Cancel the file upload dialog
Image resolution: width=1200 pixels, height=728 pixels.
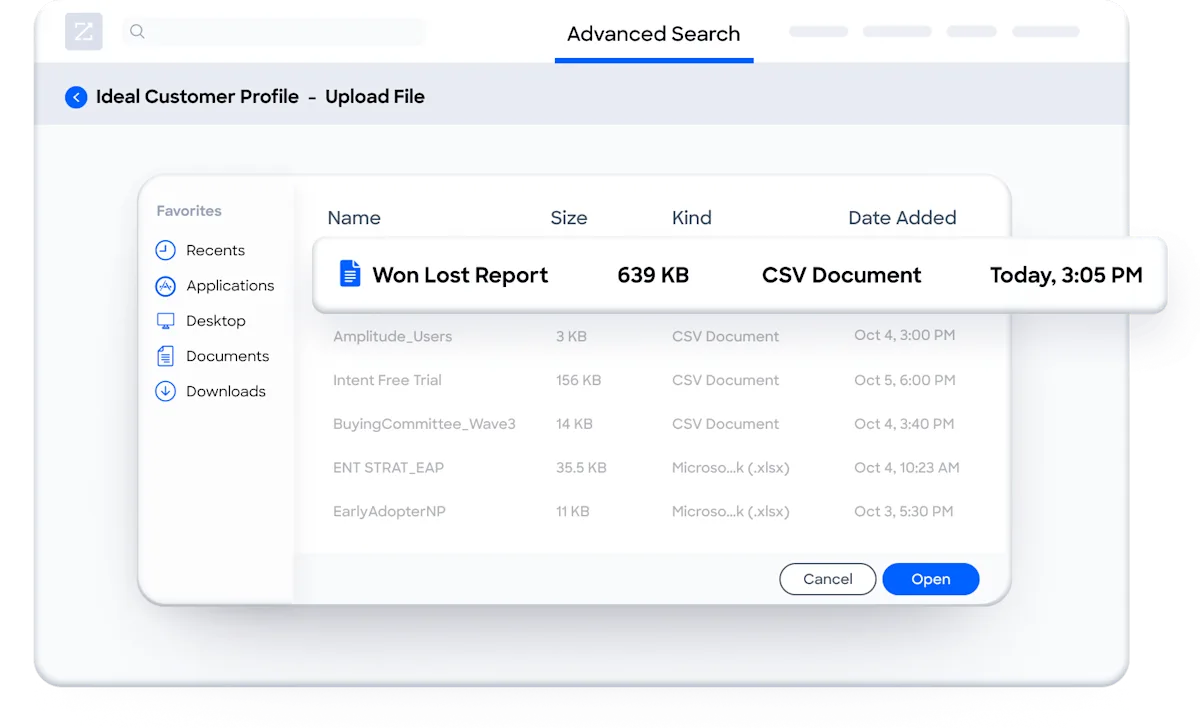click(x=828, y=579)
